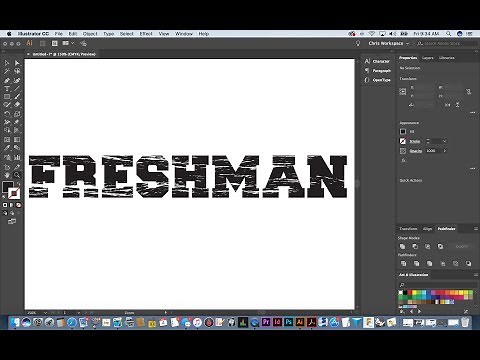Image resolution: width=480 pixels, height=360 pixels.
Task: Open the Object menu
Action: (x=90, y=34)
